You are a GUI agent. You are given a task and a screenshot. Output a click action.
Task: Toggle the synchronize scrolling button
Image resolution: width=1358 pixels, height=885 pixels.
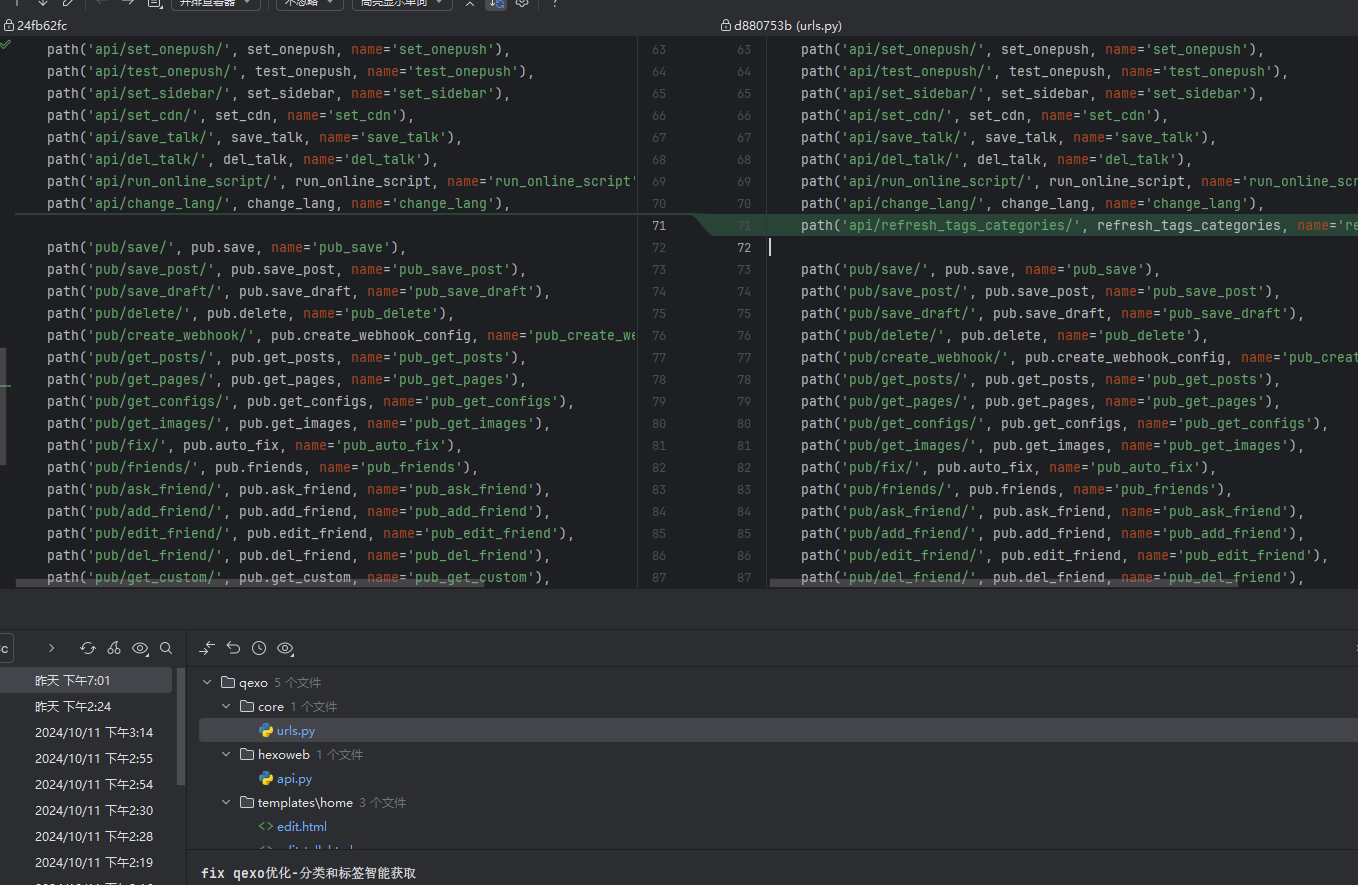click(x=496, y=4)
